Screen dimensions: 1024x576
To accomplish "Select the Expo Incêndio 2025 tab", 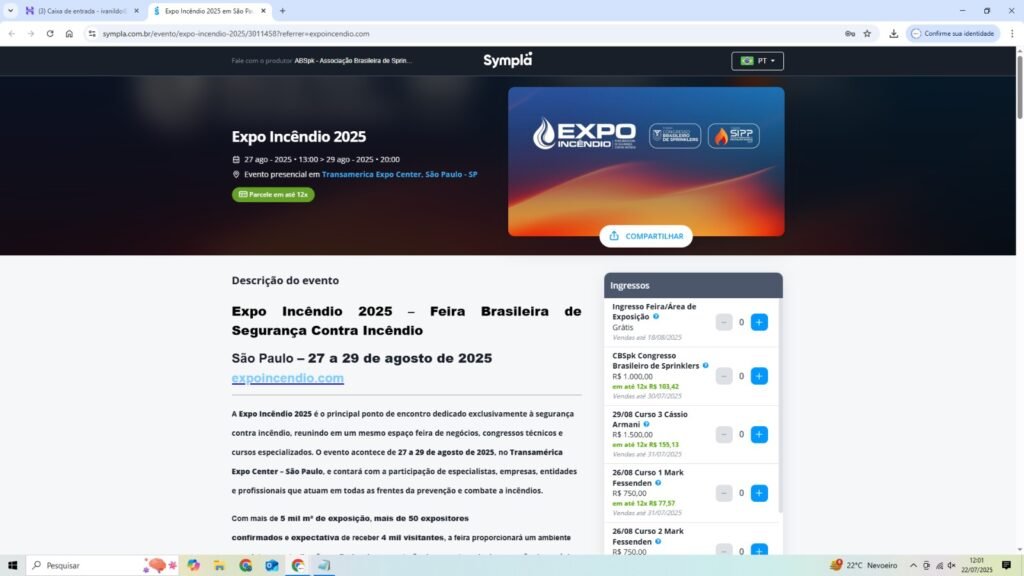I will (x=209, y=11).
